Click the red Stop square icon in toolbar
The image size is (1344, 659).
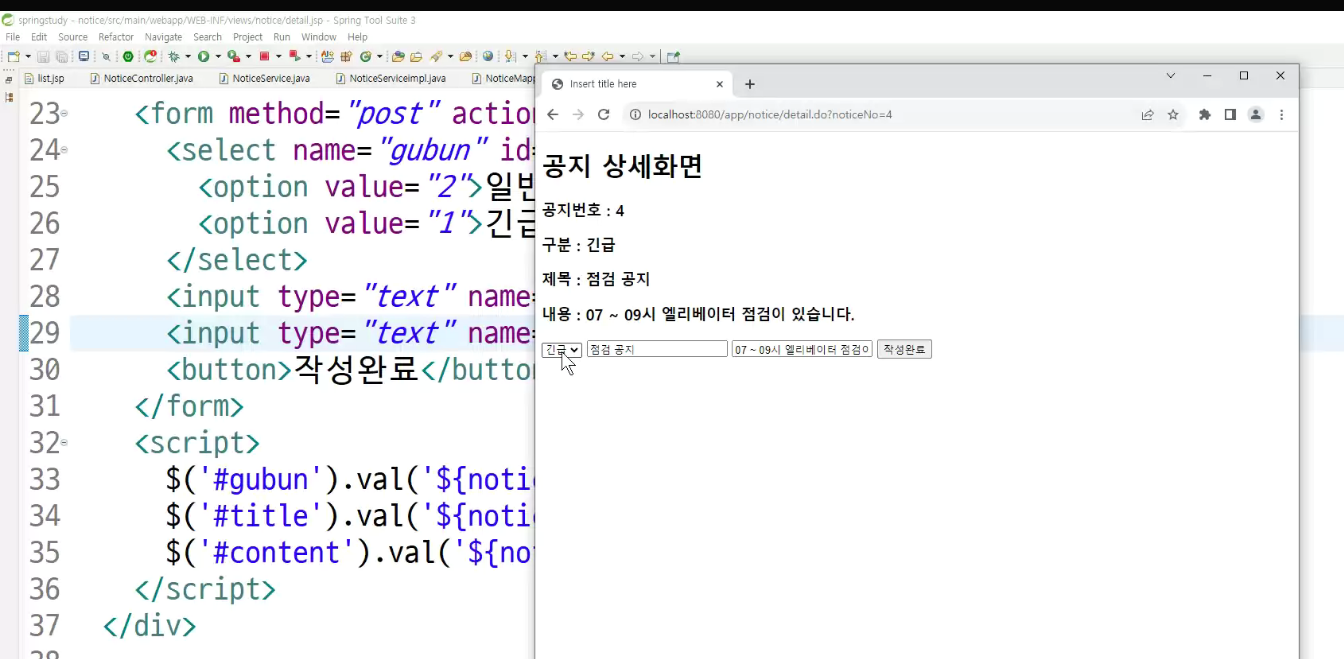point(264,57)
